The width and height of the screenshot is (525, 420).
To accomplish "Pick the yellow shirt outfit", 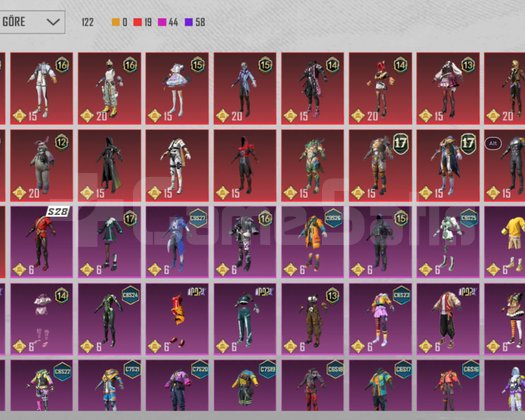I will coord(505,242).
